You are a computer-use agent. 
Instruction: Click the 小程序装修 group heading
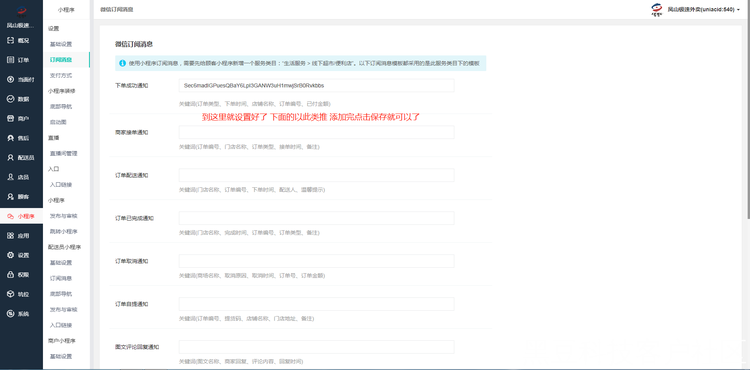(x=62, y=91)
